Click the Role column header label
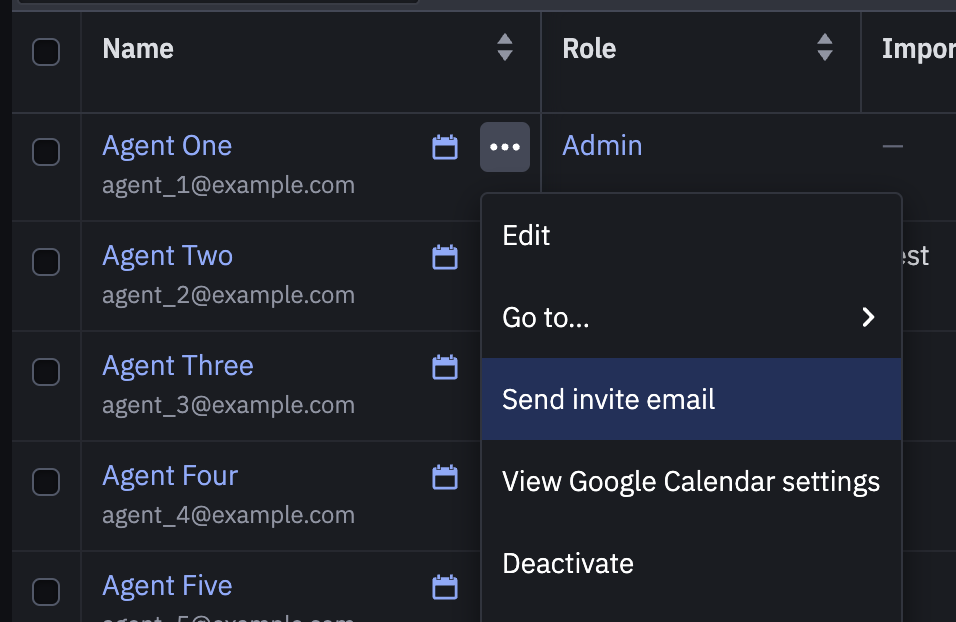Screen dimensions: 956x622 (589, 48)
